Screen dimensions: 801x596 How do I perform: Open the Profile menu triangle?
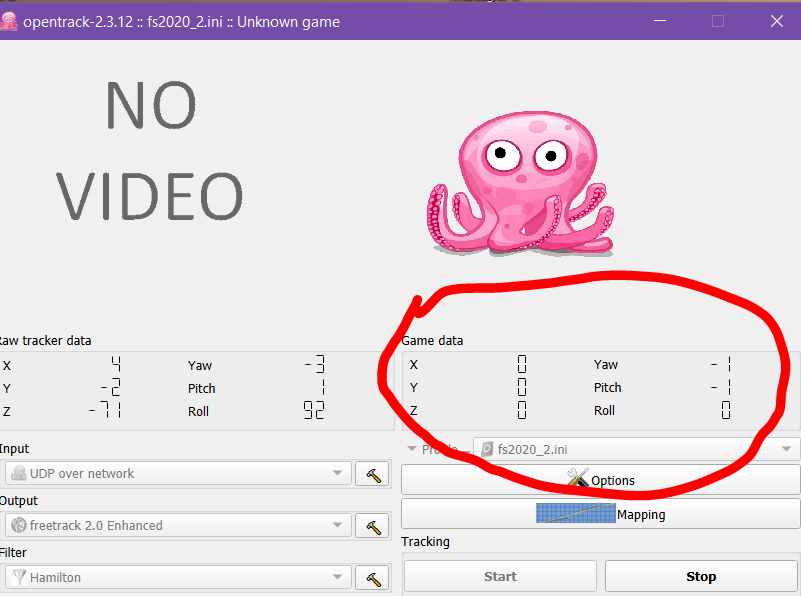click(412, 448)
